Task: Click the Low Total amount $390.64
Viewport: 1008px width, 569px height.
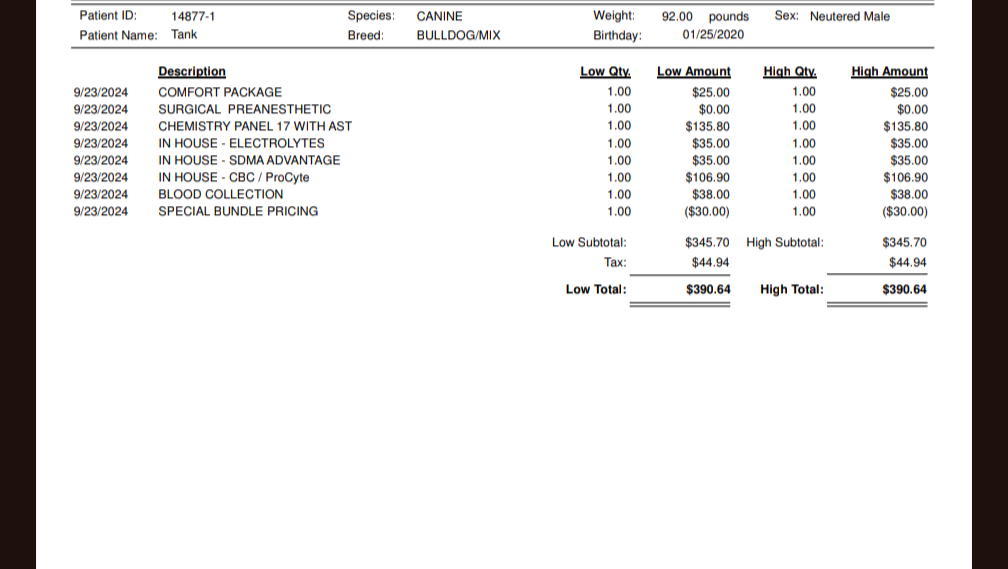Action: click(x=708, y=290)
